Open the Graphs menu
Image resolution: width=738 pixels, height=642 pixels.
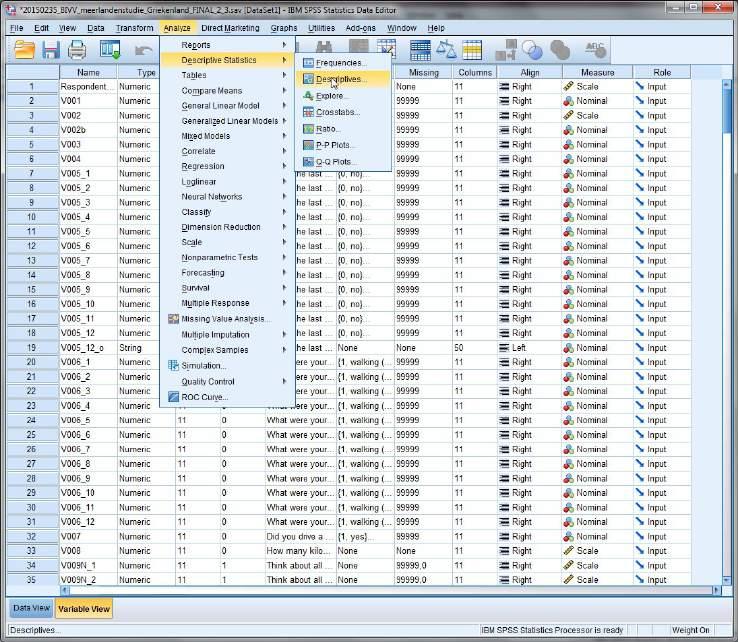[x=284, y=28]
